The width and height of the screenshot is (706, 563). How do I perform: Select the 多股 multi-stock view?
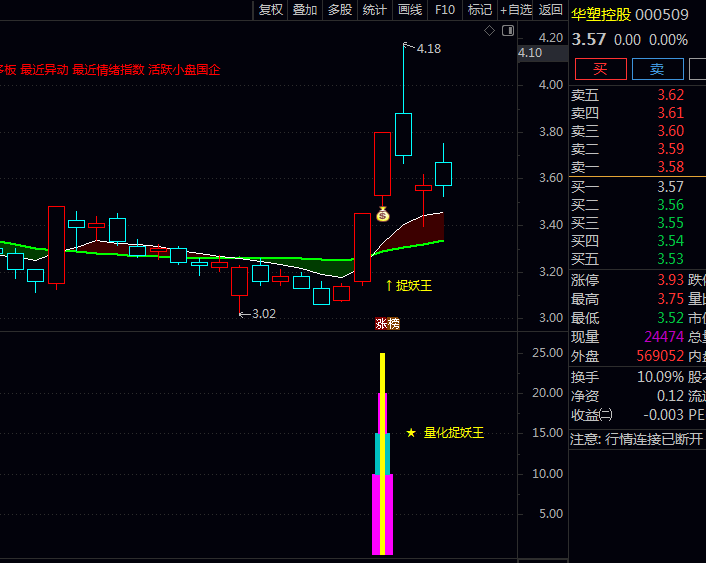tap(340, 10)
